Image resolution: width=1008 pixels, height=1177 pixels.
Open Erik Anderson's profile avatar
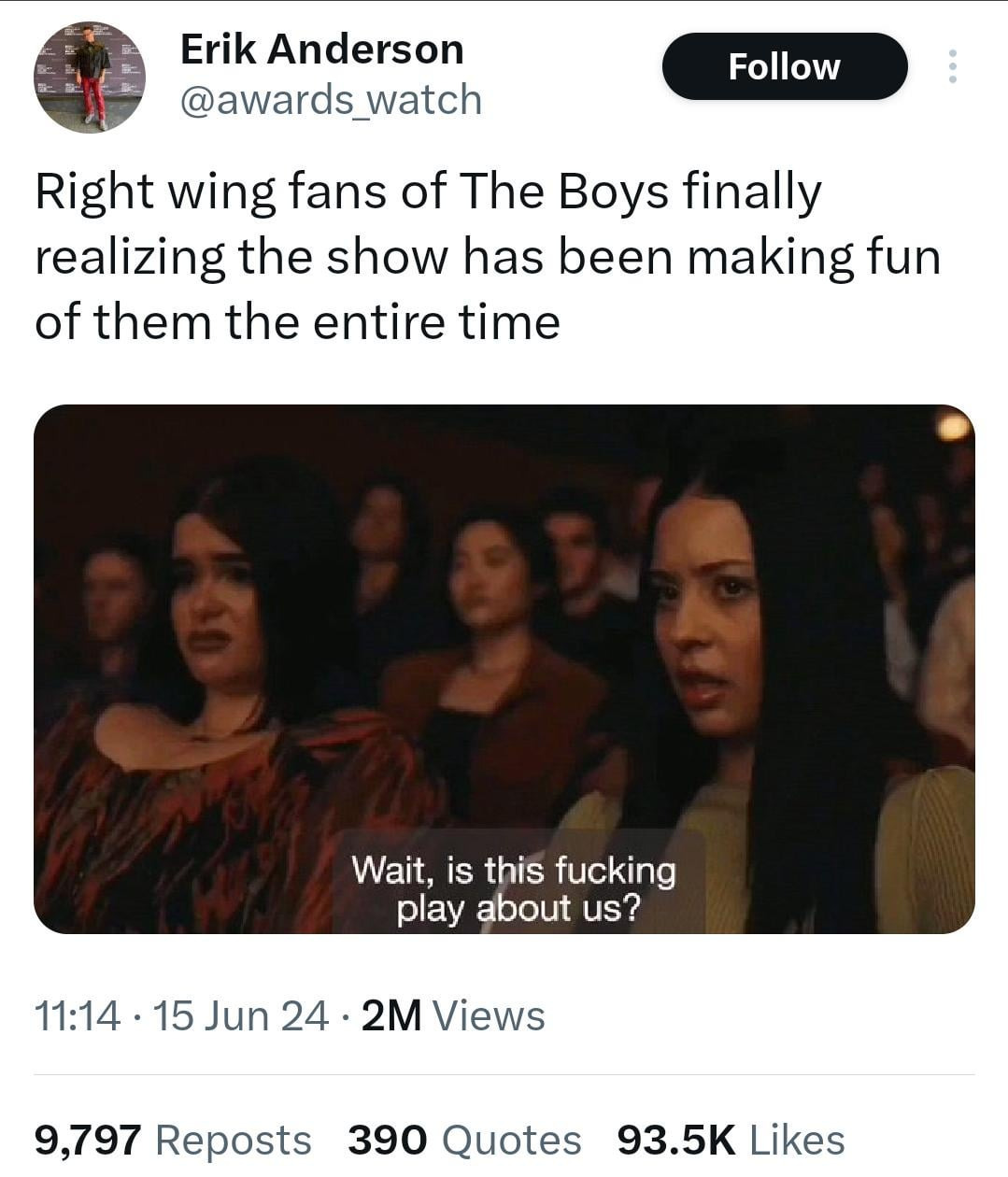tap(90, 77)
